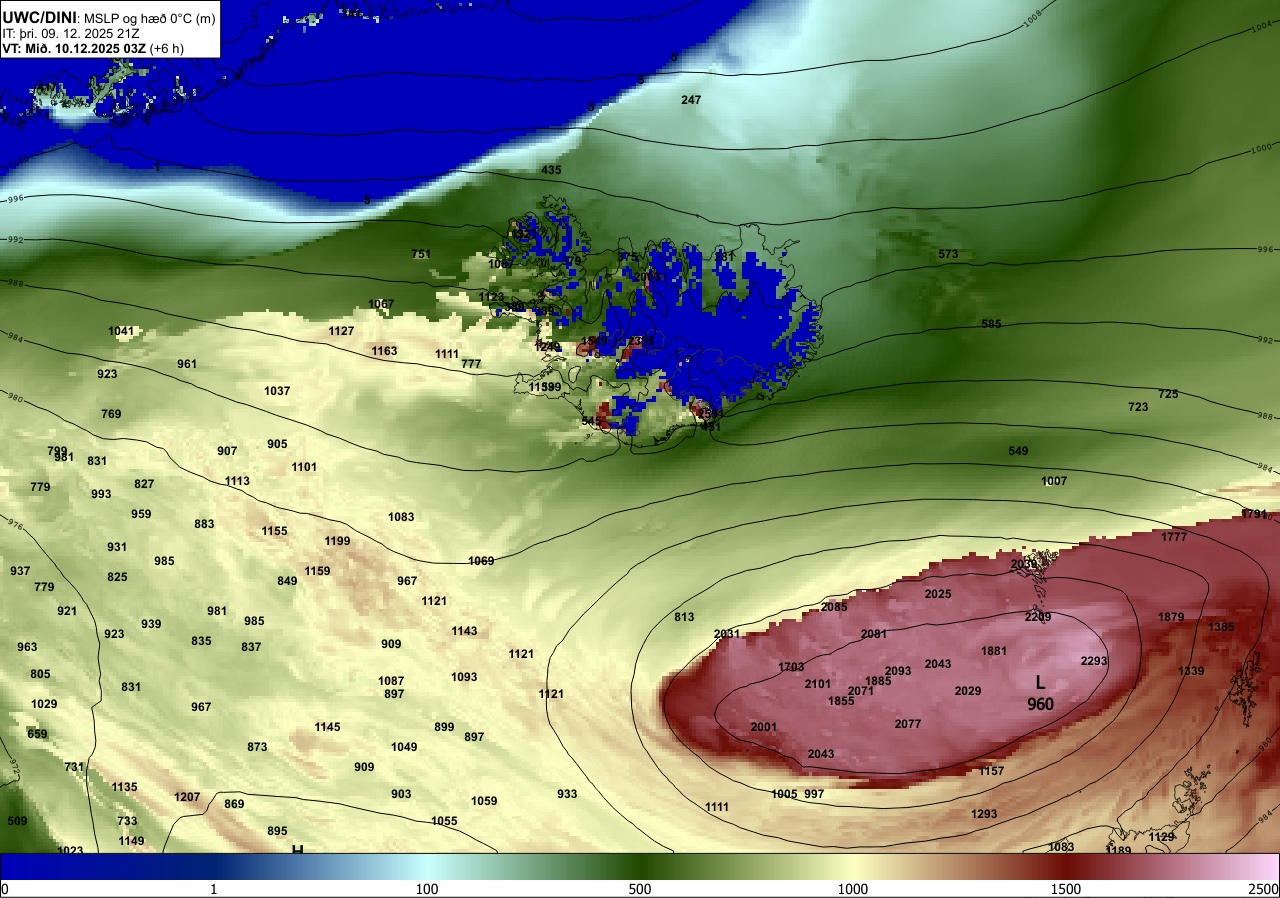Image resolution: width=1280 pixels, height=898 pixels.
Task: Click the height value 1041
Action: tap(121, 331)
